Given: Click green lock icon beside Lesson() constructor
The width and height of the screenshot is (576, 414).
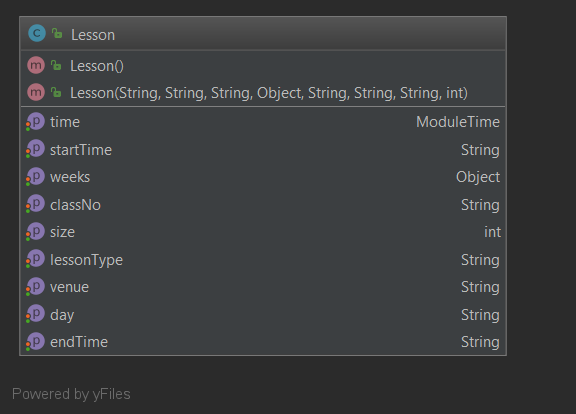Looking at the screenshot, I should tap(56, 65).
